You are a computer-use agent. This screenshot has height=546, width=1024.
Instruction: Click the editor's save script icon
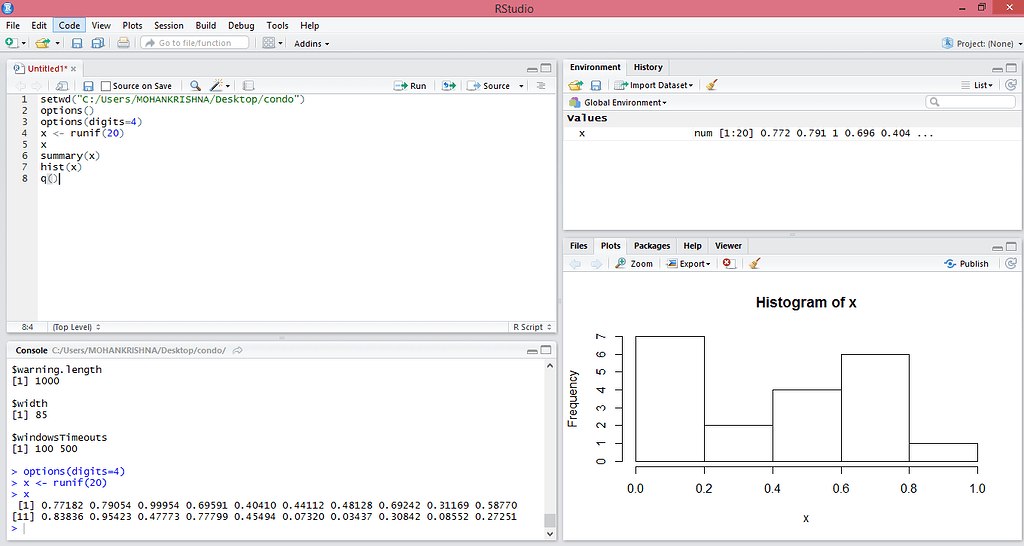88,86
